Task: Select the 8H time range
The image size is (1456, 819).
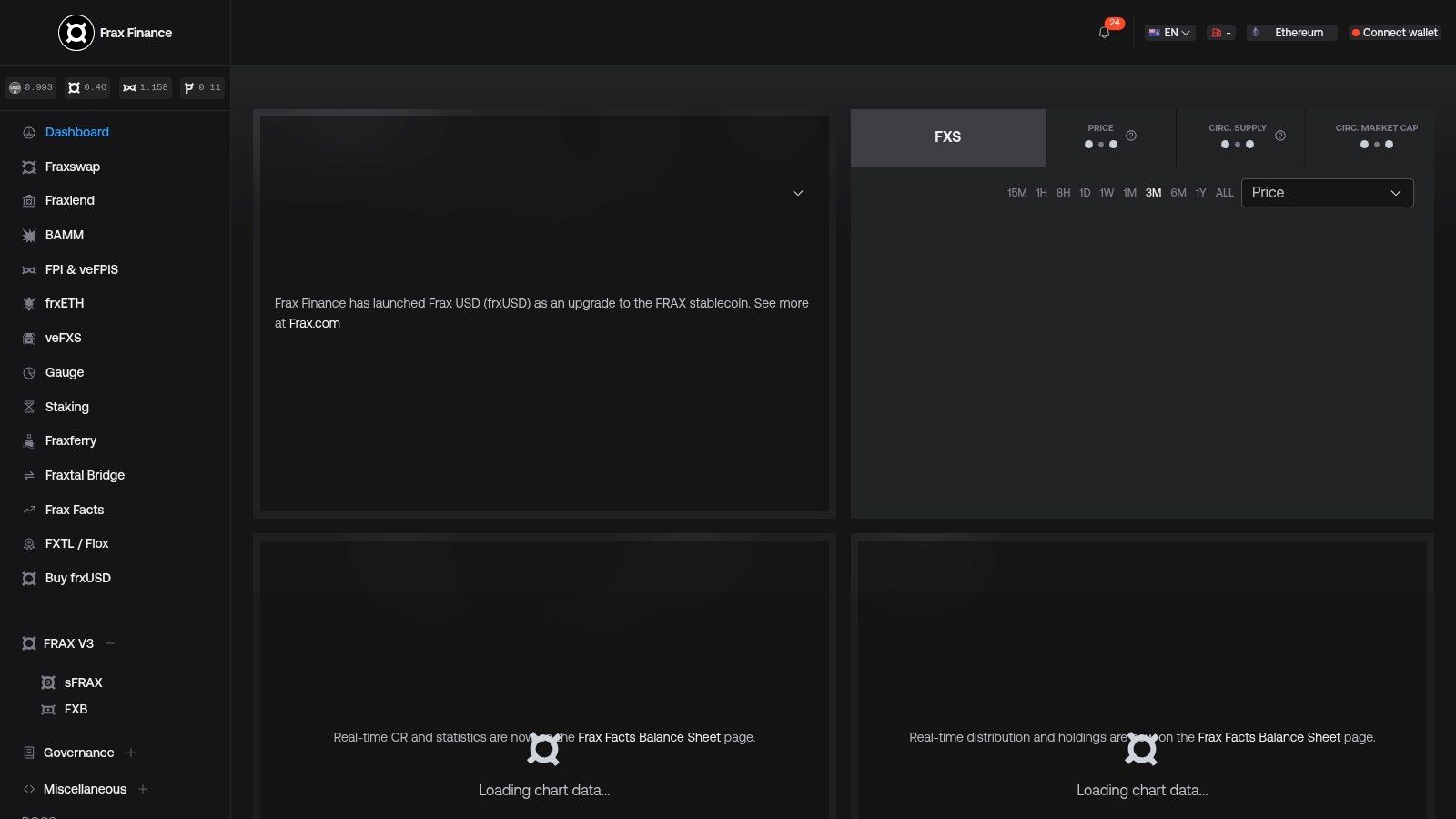Action: pos(1063,193)
